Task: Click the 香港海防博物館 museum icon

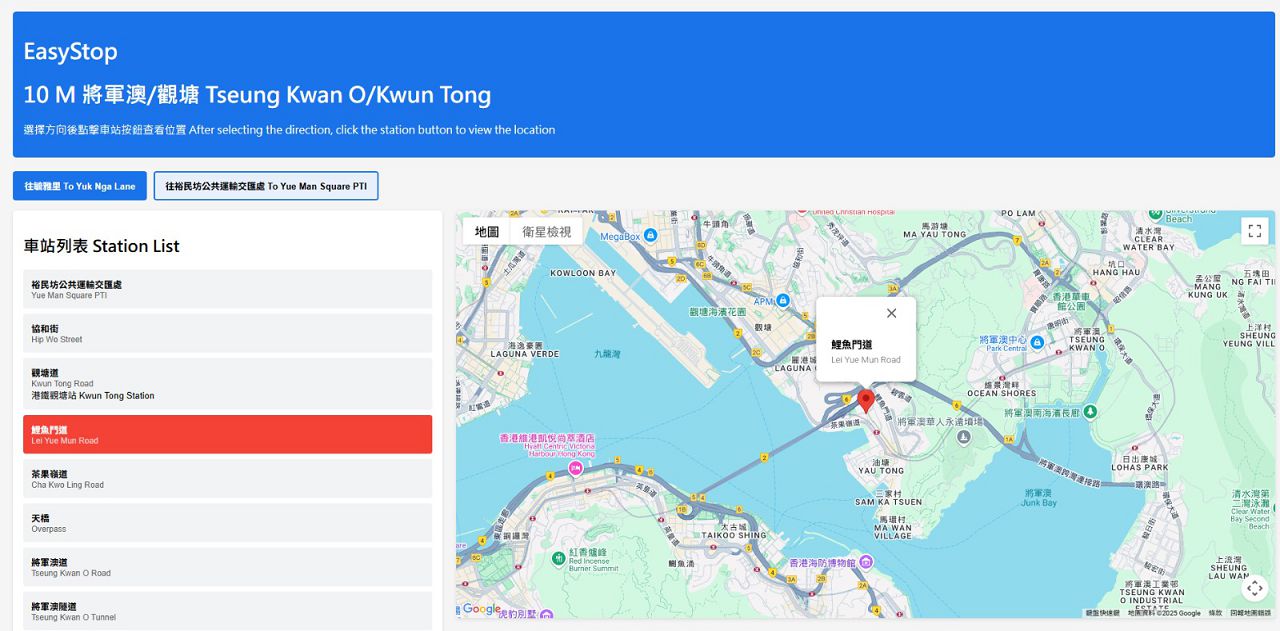Action: tap(866, 562)
